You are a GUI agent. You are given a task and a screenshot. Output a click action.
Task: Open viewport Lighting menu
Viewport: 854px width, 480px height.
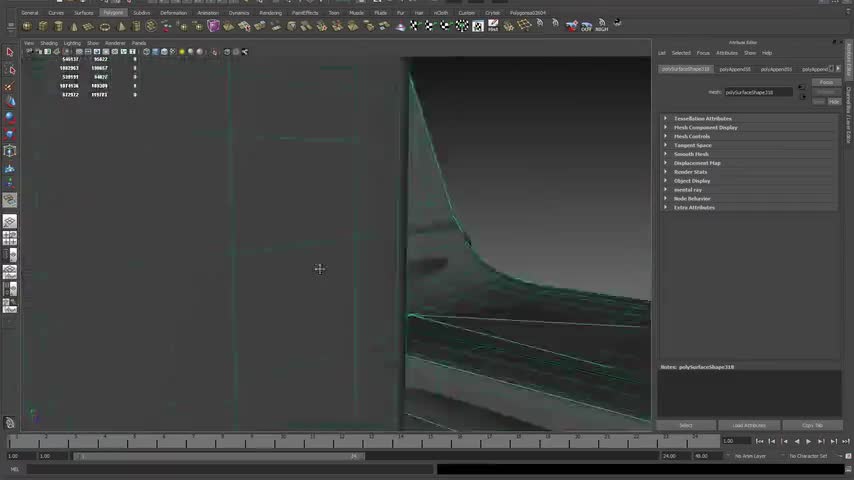[72, 43]
